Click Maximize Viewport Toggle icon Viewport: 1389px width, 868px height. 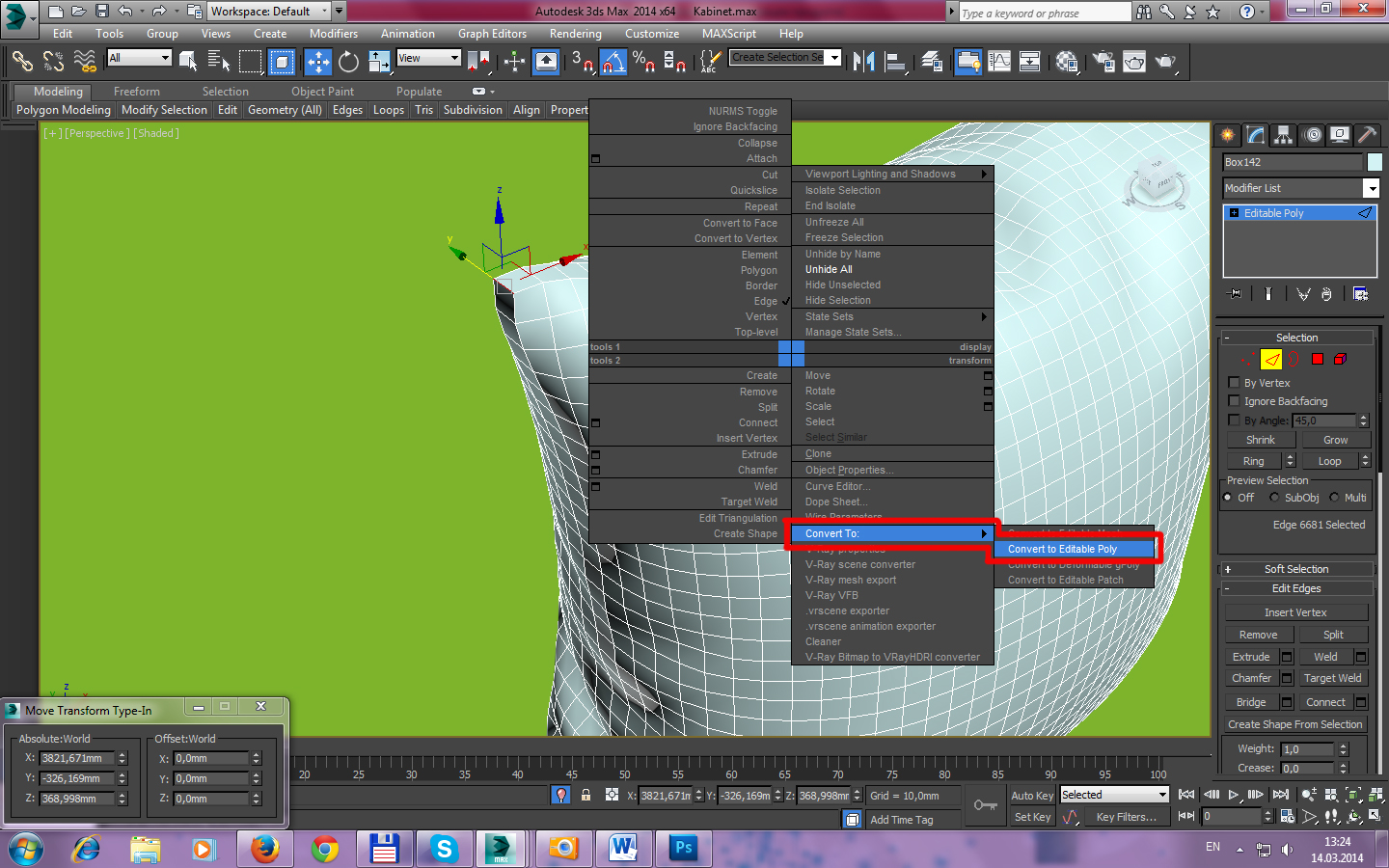tap(1376, 817)
